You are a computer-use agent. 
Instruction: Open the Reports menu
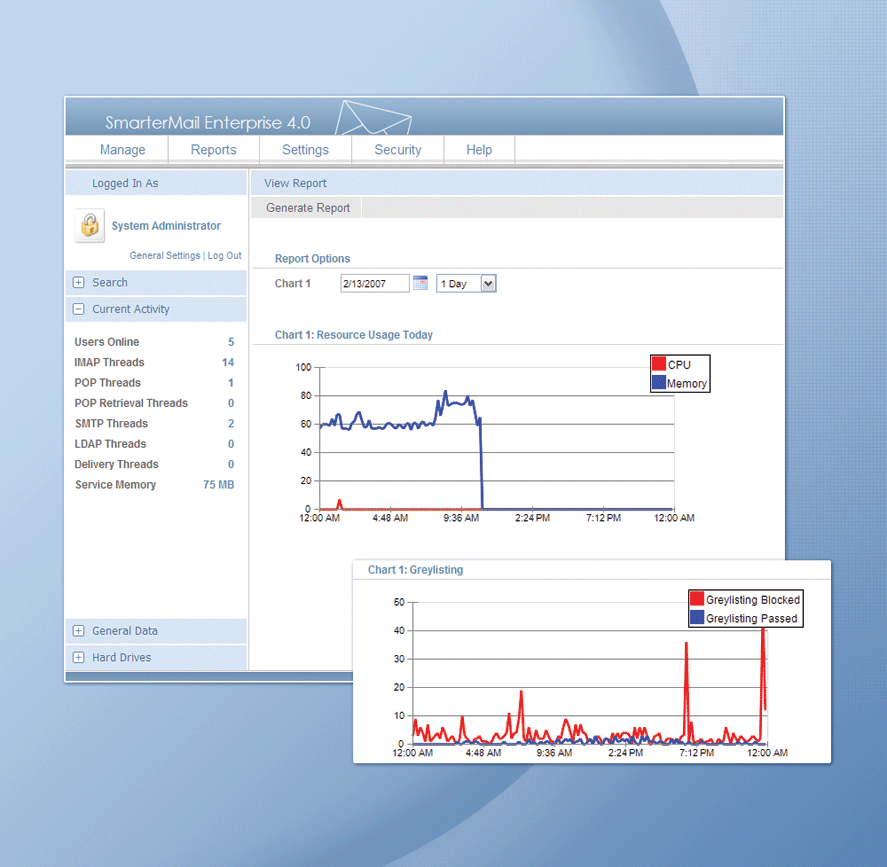tap(213, 150)
